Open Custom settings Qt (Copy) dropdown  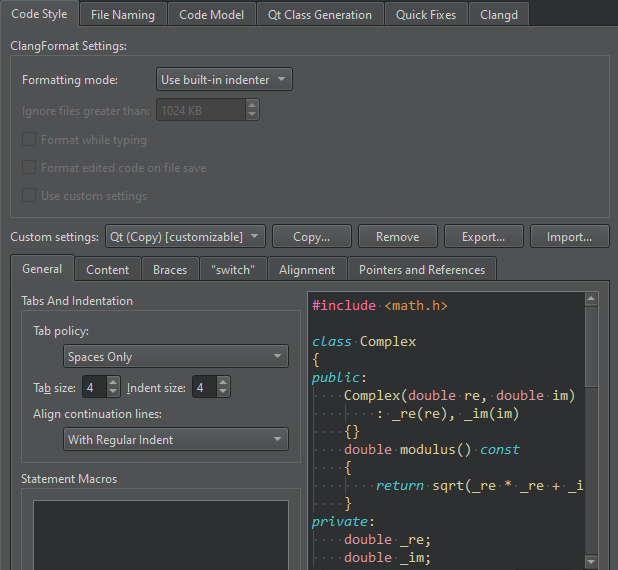(x=184, y=237)
